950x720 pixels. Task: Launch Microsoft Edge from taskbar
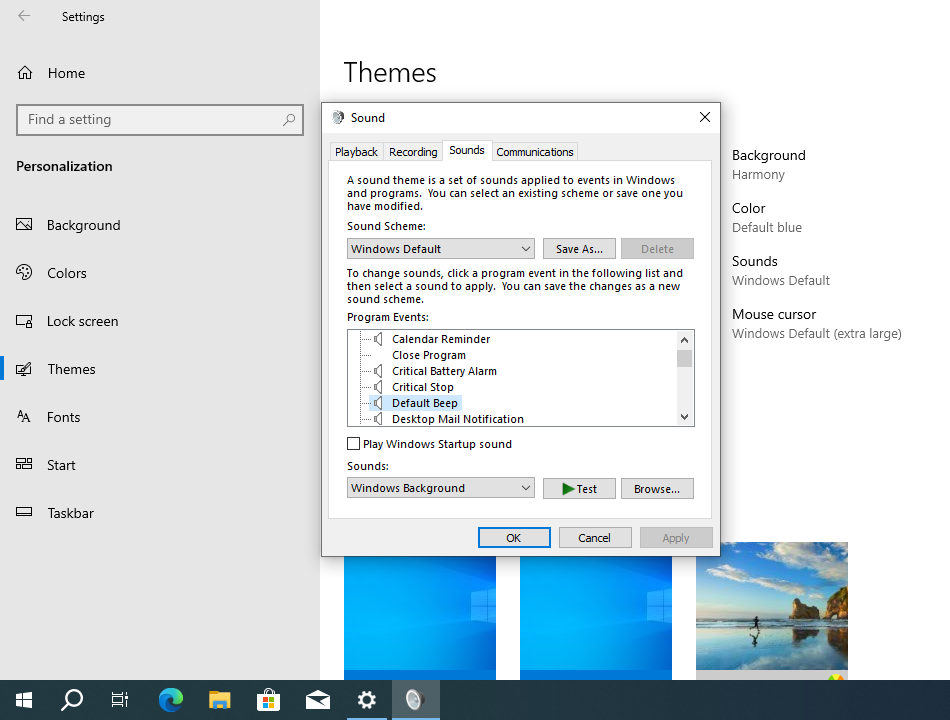tap(171, 700)
